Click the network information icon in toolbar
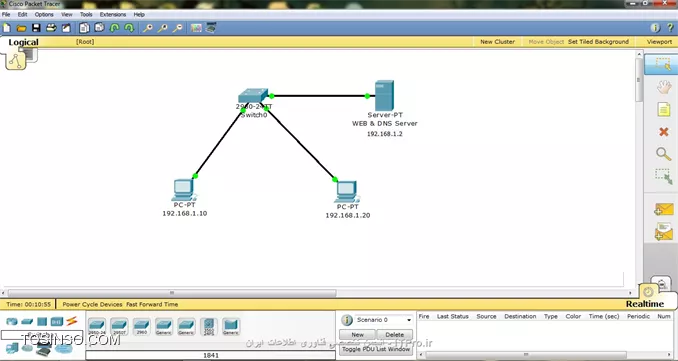Image resolution: width=678 pixels, height=361 pixels. click(655, 28)
